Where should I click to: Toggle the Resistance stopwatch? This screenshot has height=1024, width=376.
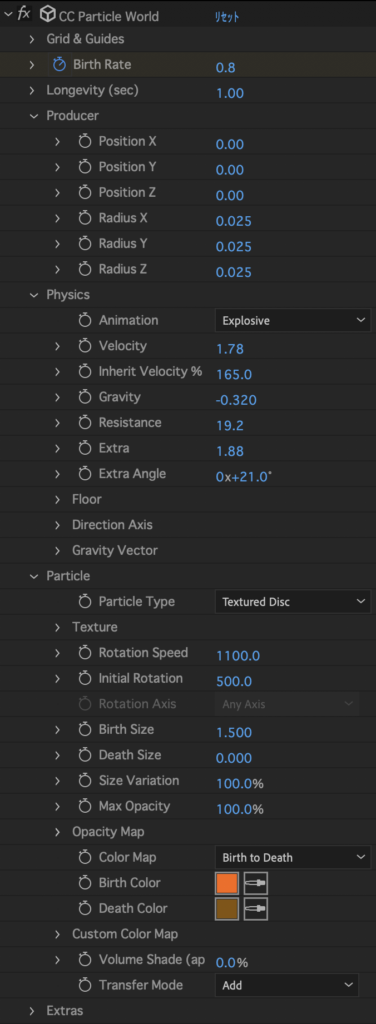pos(85,423)
